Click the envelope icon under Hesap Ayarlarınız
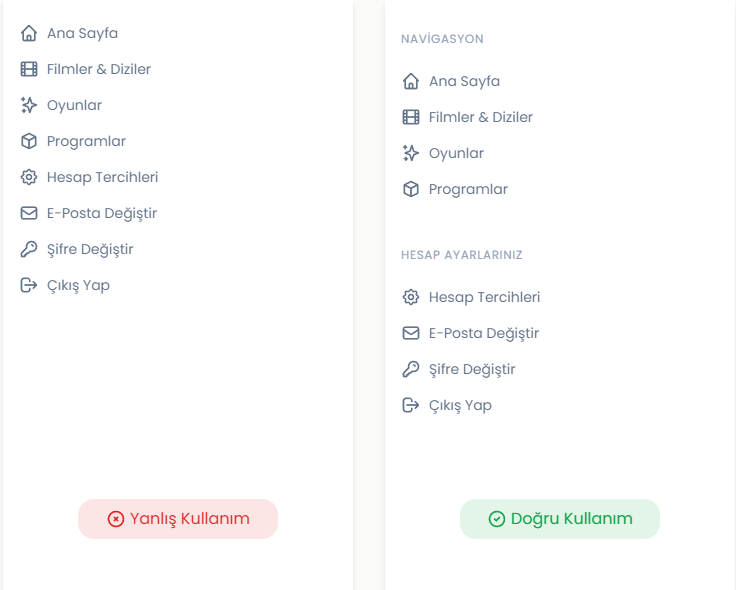The width and height of the screenshot is (736, 590). click(x=411, y=333)
